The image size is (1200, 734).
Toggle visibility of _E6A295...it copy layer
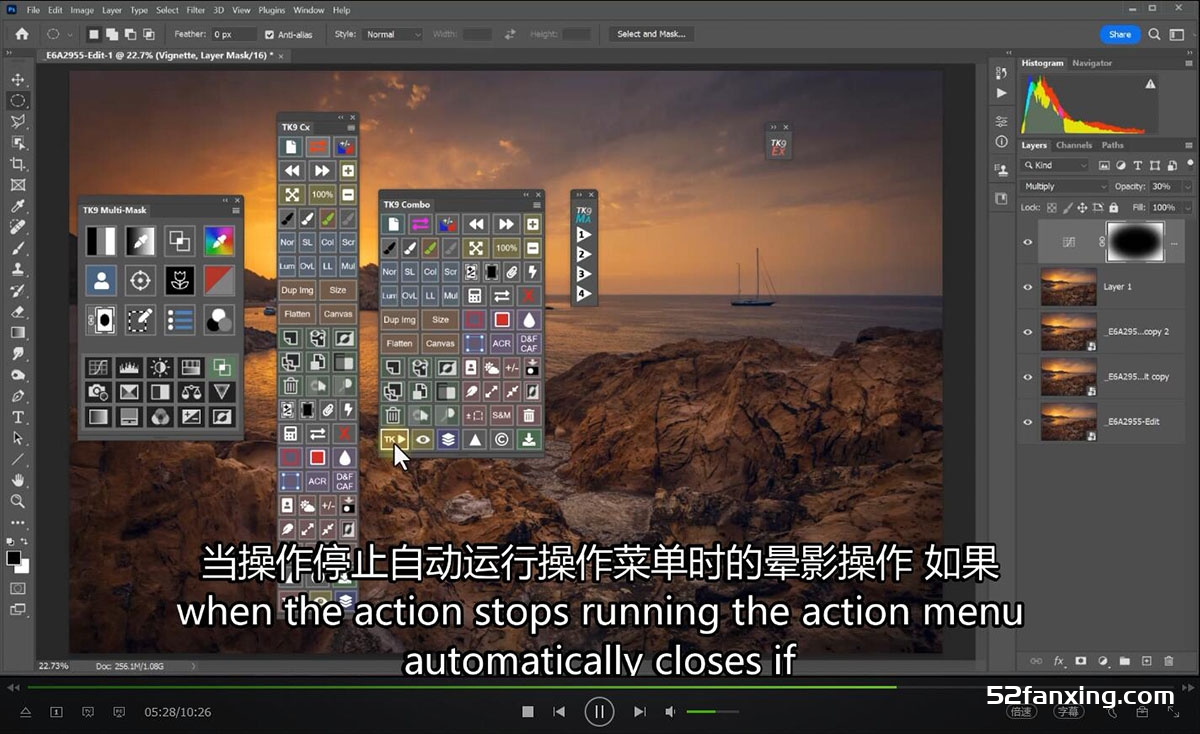point(1028,377)
